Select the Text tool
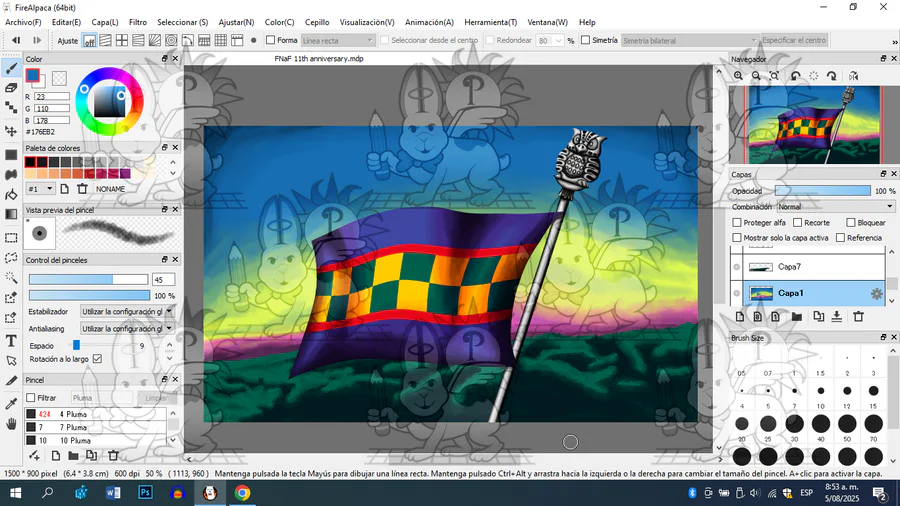 [x=11, y=341]
